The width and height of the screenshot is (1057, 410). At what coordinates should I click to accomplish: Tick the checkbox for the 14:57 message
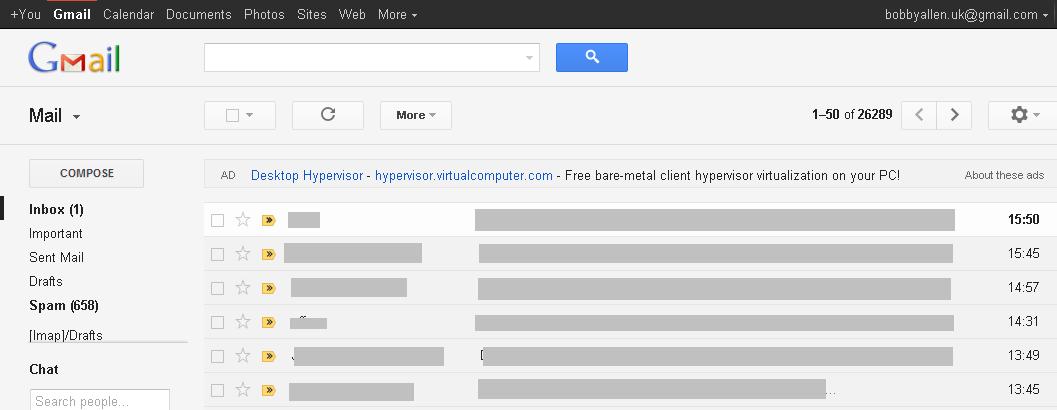[217, 289]
